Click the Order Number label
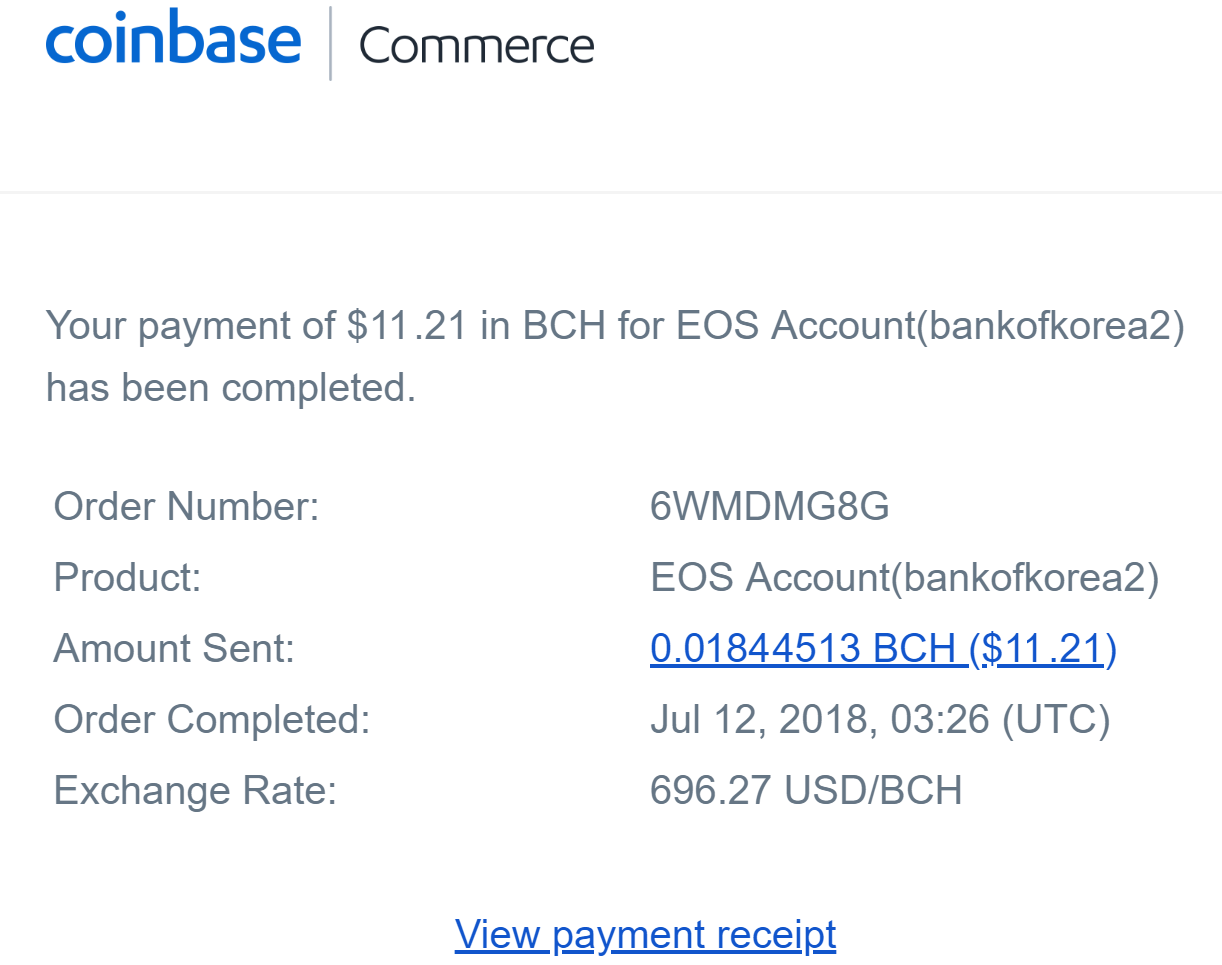 tap(186, 507)
